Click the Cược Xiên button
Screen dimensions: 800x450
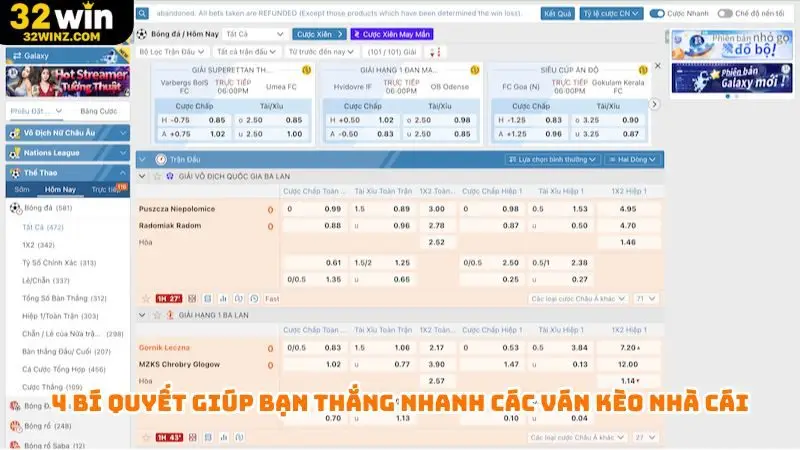coord(319,34)
